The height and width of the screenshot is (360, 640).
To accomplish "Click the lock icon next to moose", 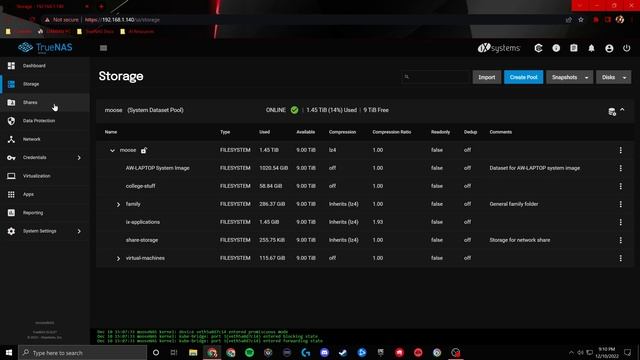I will (144, 150).
